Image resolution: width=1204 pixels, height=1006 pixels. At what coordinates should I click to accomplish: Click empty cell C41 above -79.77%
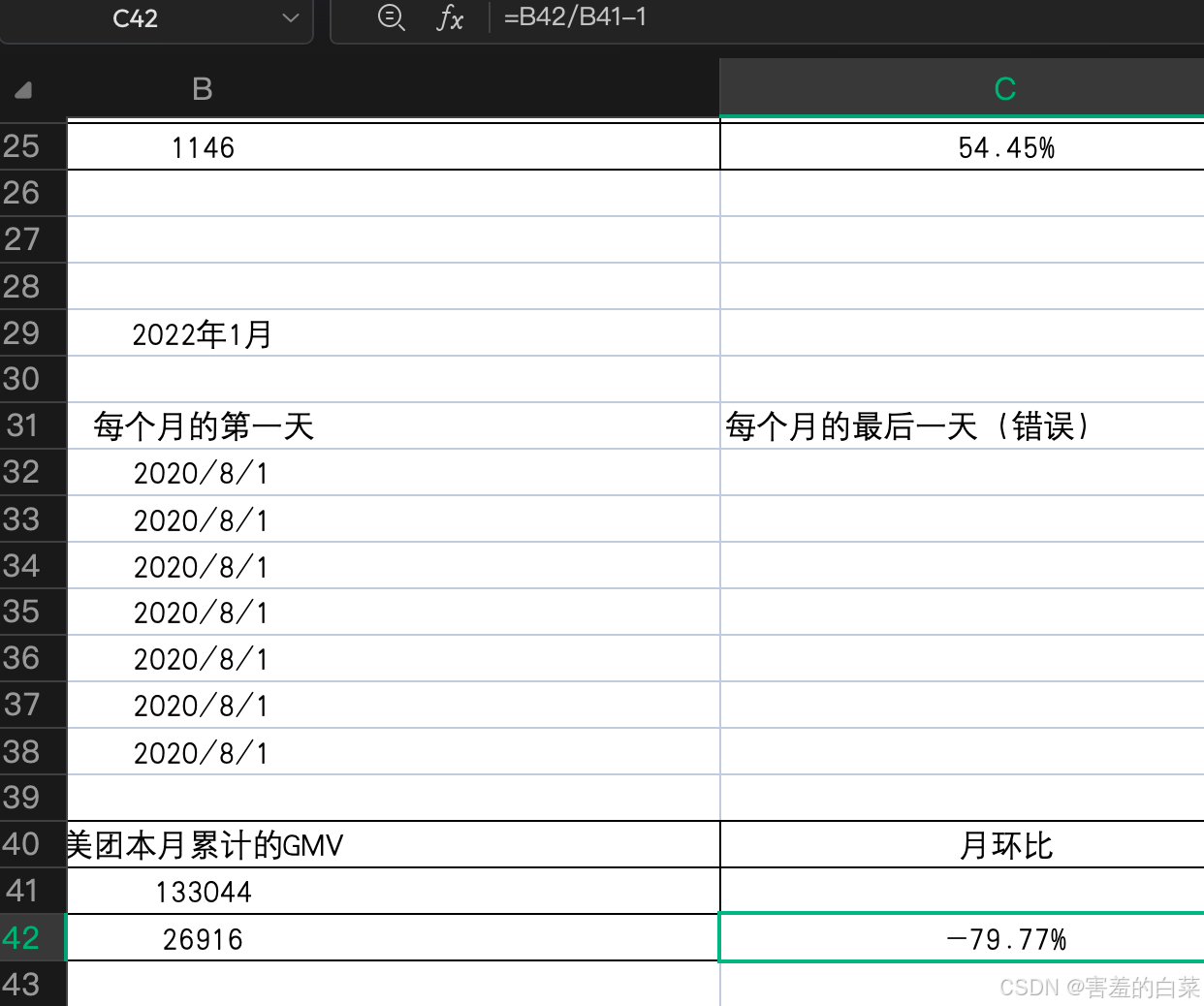(962, 891)
